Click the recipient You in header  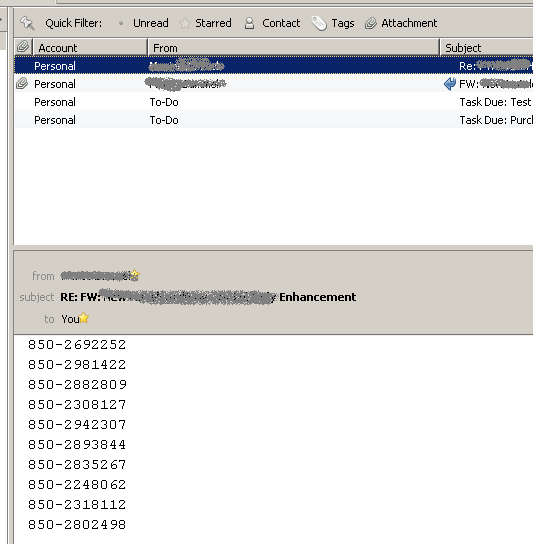(70, 319)
